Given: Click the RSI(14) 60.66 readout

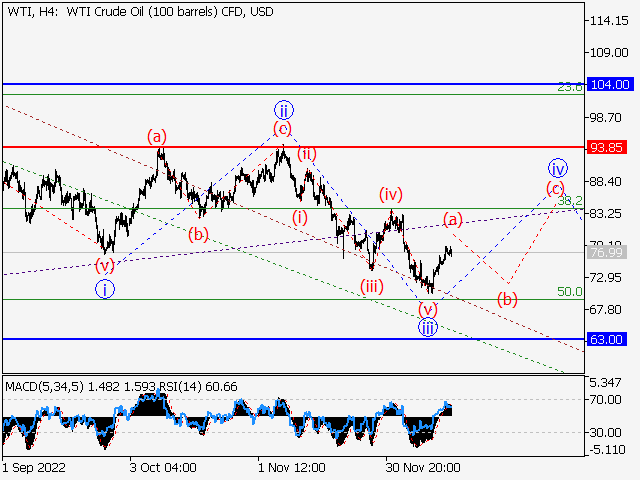Looking at the screenshot, I should click(x=198, y=387).
